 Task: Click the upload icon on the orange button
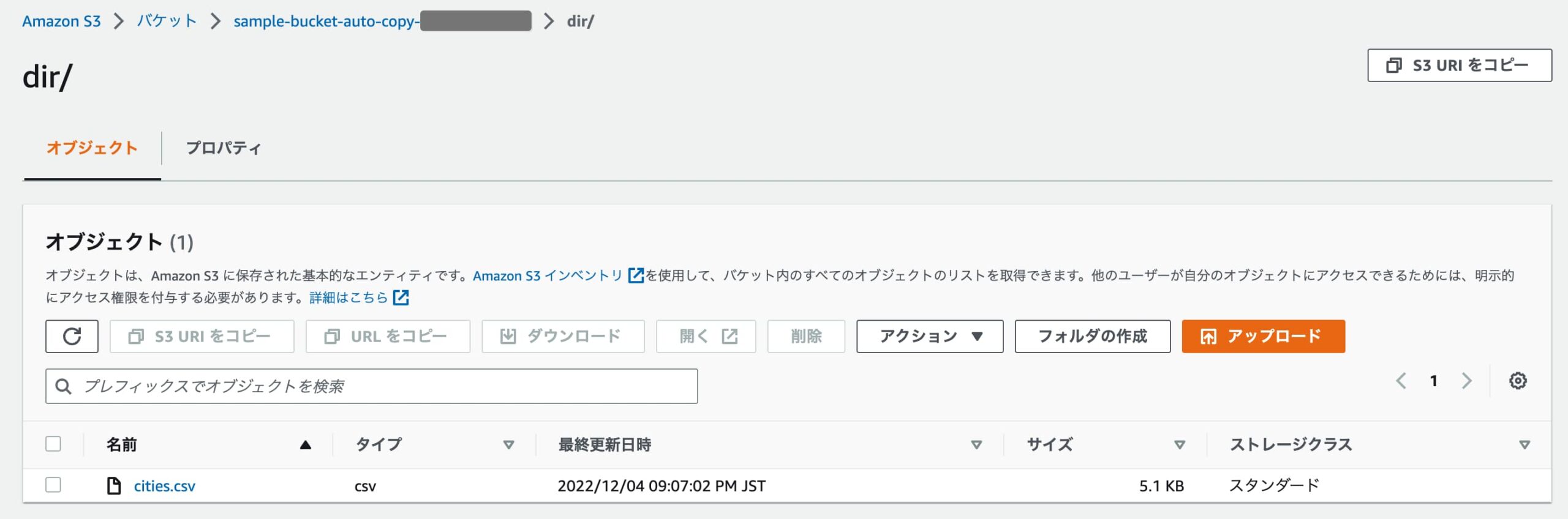coord(1207,336)
